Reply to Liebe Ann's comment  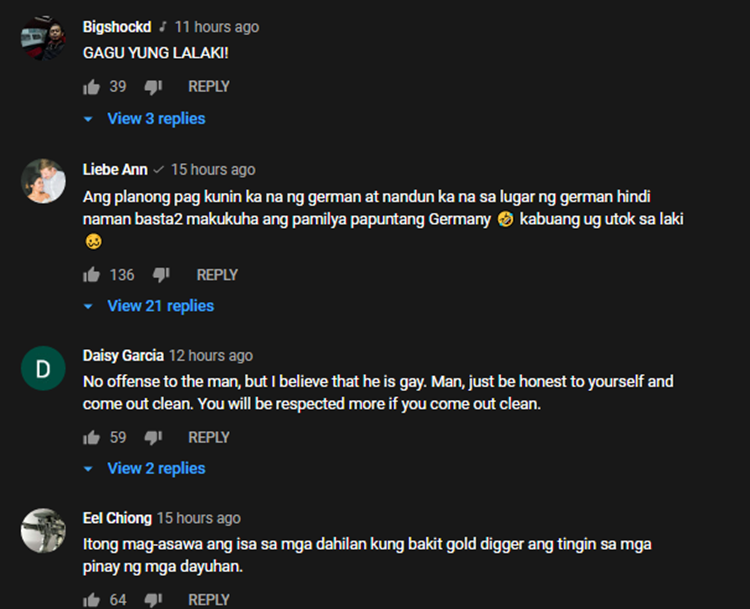217,275
